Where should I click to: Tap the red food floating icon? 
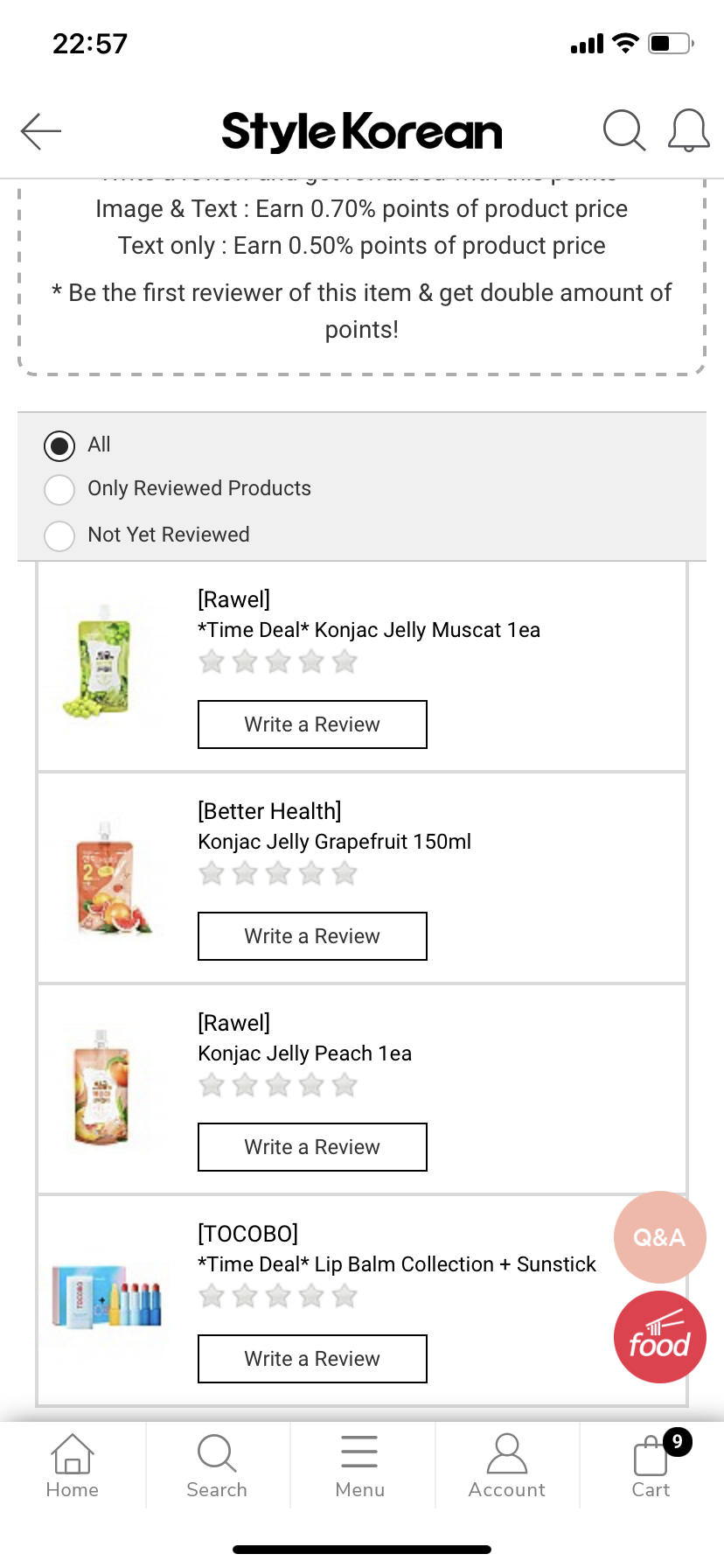pyautogui.click(x=659, y=1337)
